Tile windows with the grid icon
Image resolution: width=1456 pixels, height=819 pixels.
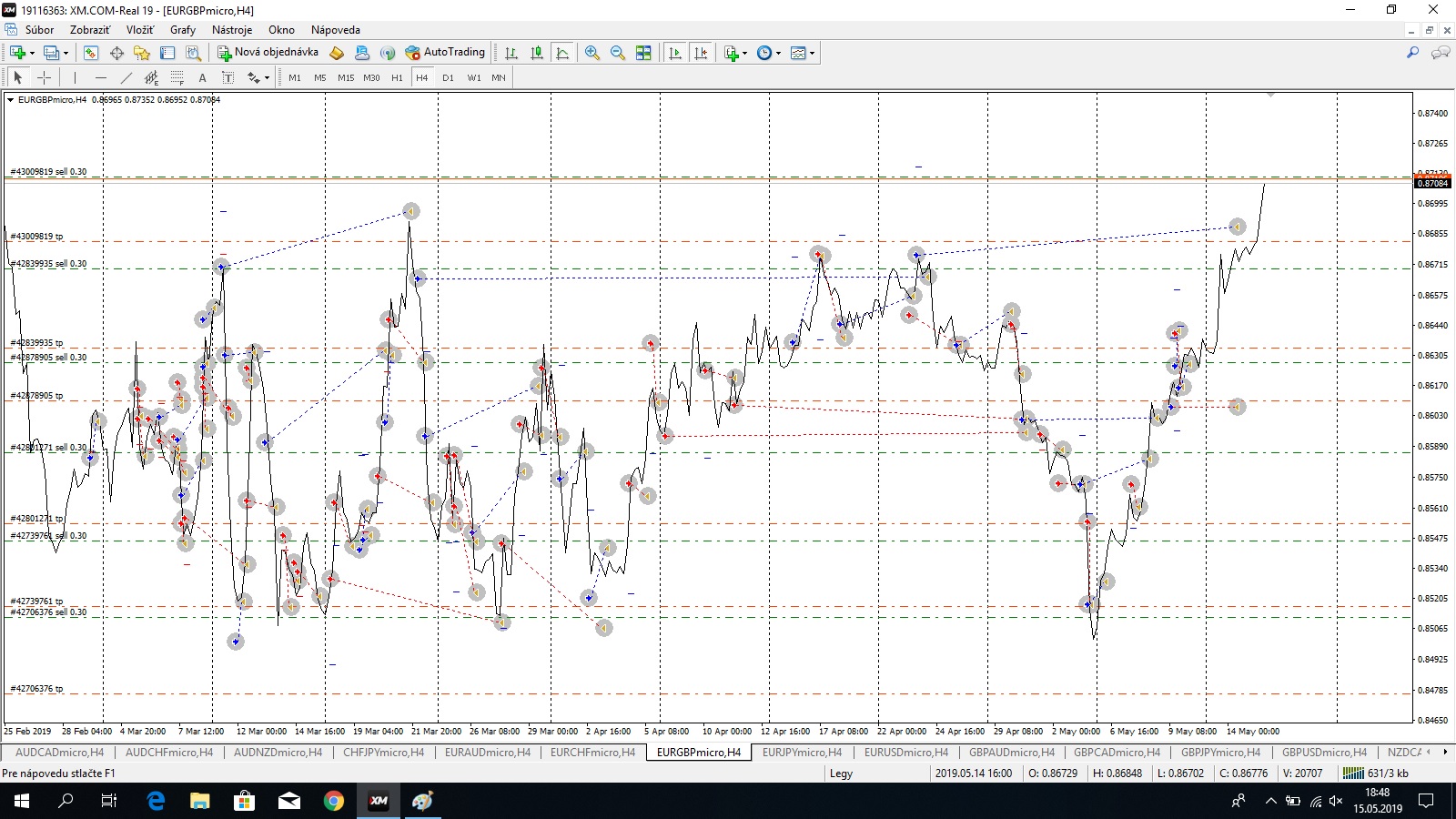click(643, 53)
